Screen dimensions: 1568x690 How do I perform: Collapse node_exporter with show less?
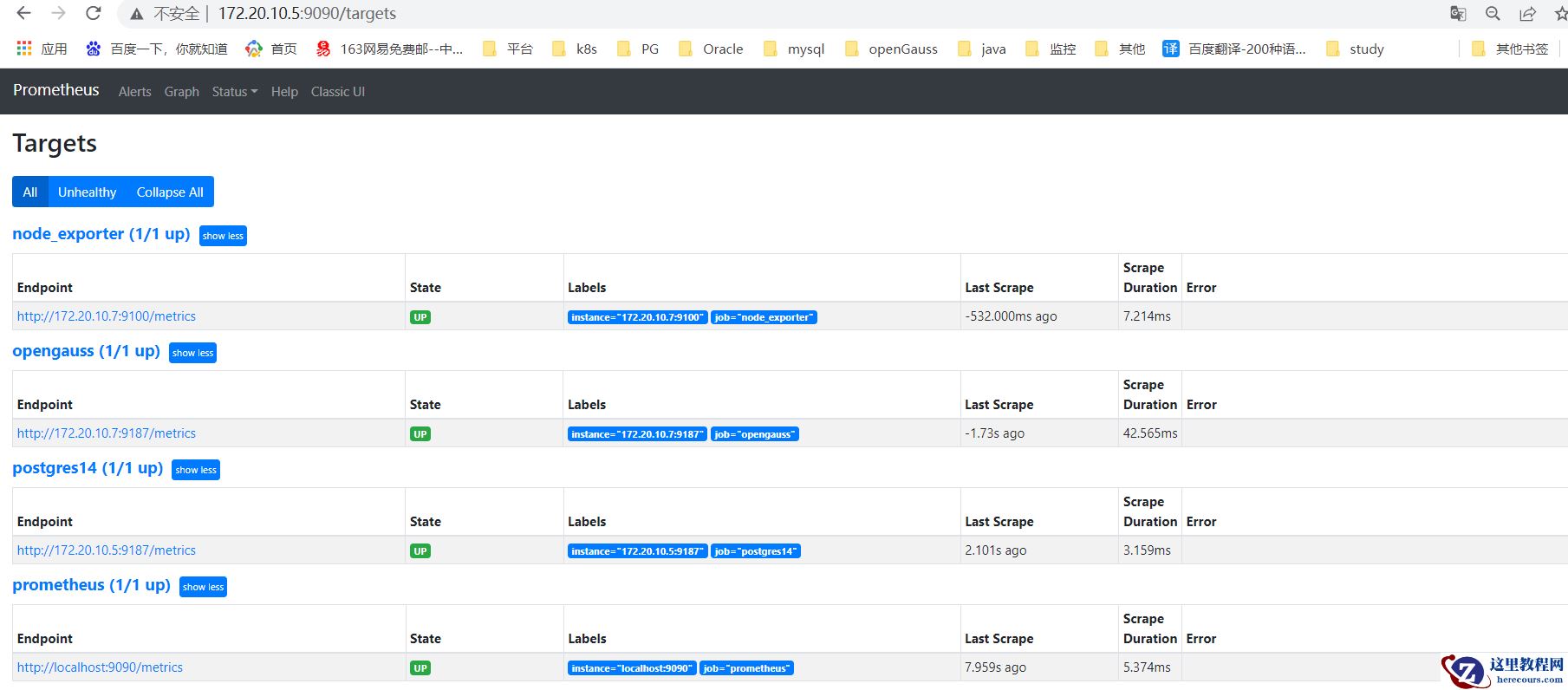click(223, 236)
